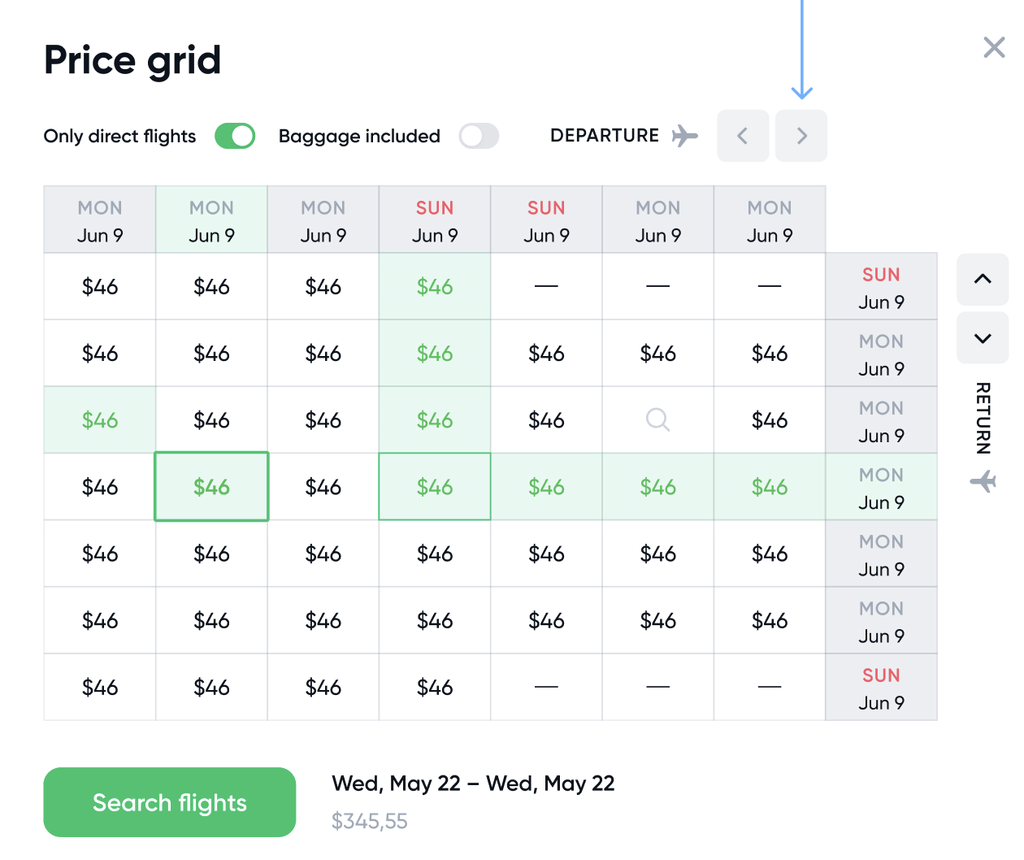This screenshot has height=860, width=1024.
Task: Shift return dates later with down chevron
Action: tap(982, 338)
